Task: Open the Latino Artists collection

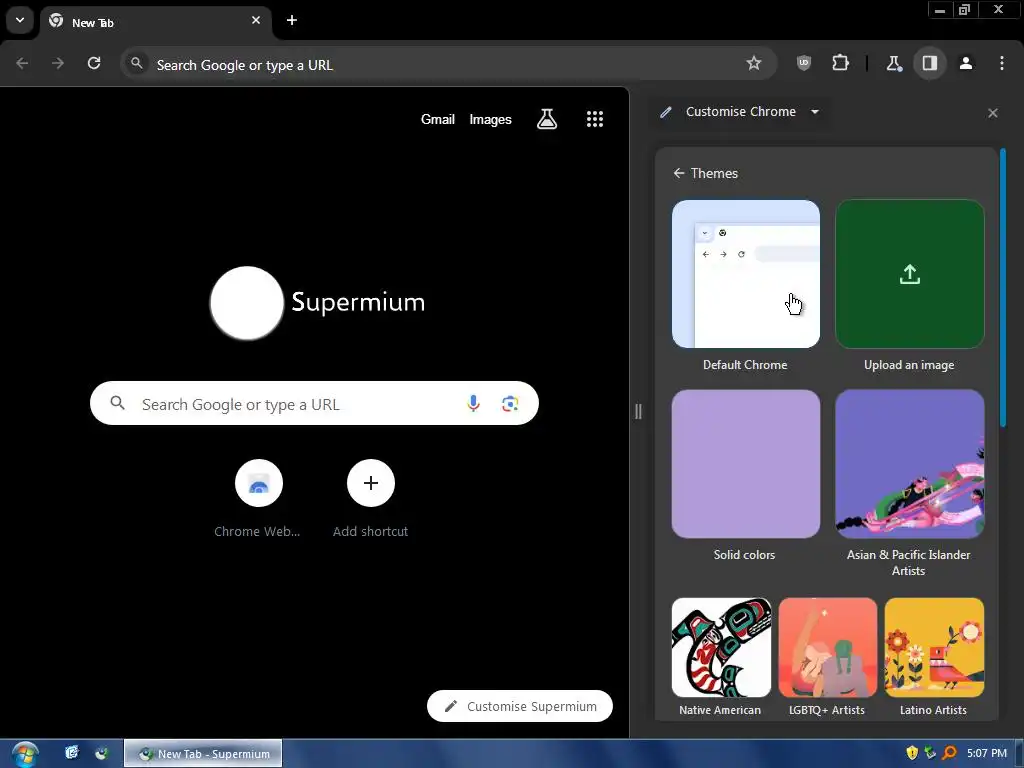Action: click(934, 647)
